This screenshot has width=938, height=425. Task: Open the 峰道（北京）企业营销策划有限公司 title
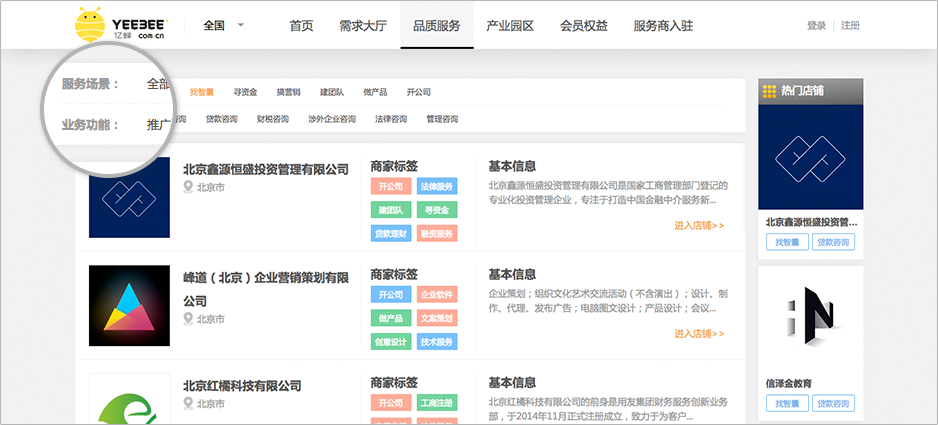coord(266,289)
